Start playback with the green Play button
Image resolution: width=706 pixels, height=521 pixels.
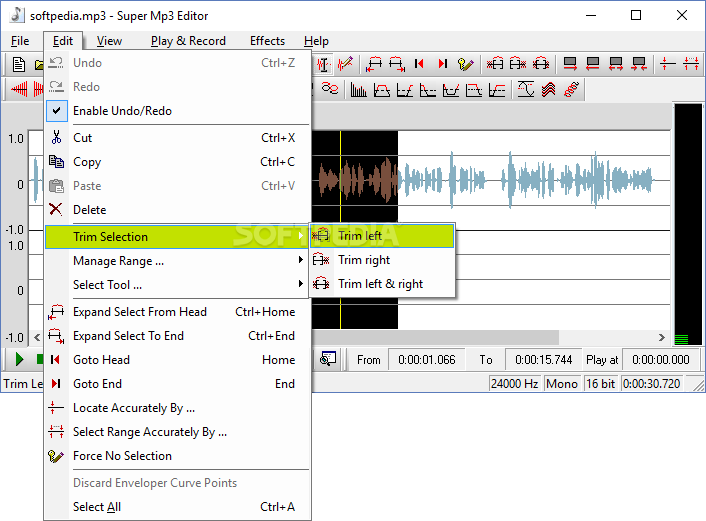click(19, 359)
